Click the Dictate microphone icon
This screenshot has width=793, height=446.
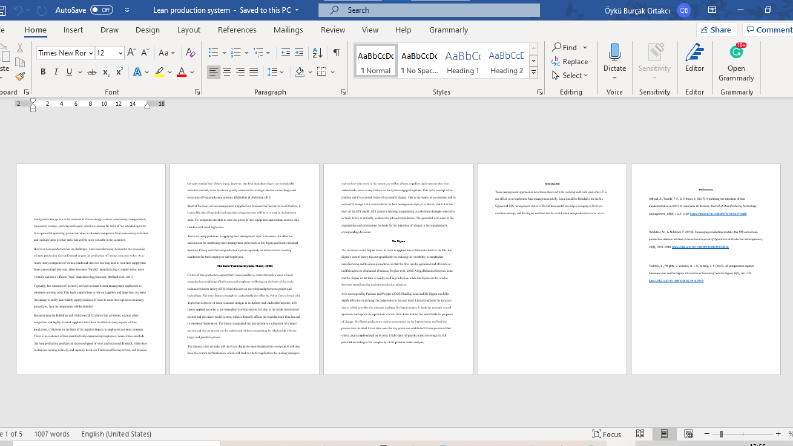[x=614, y=52]
